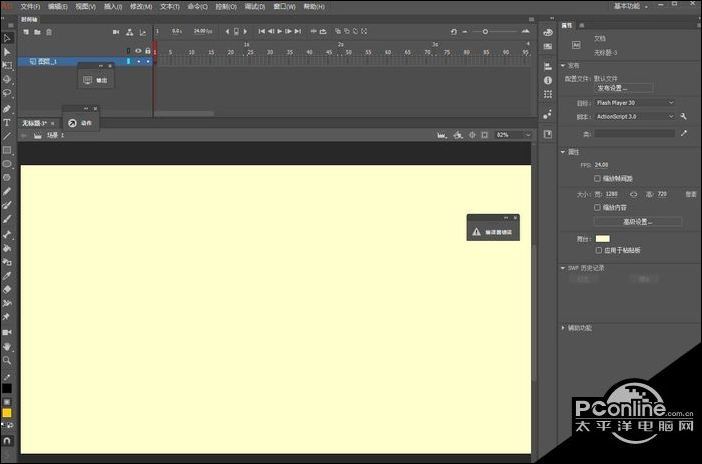Select the Camera tool
This screenshot has width=702, height=464.
pos(7,332)
